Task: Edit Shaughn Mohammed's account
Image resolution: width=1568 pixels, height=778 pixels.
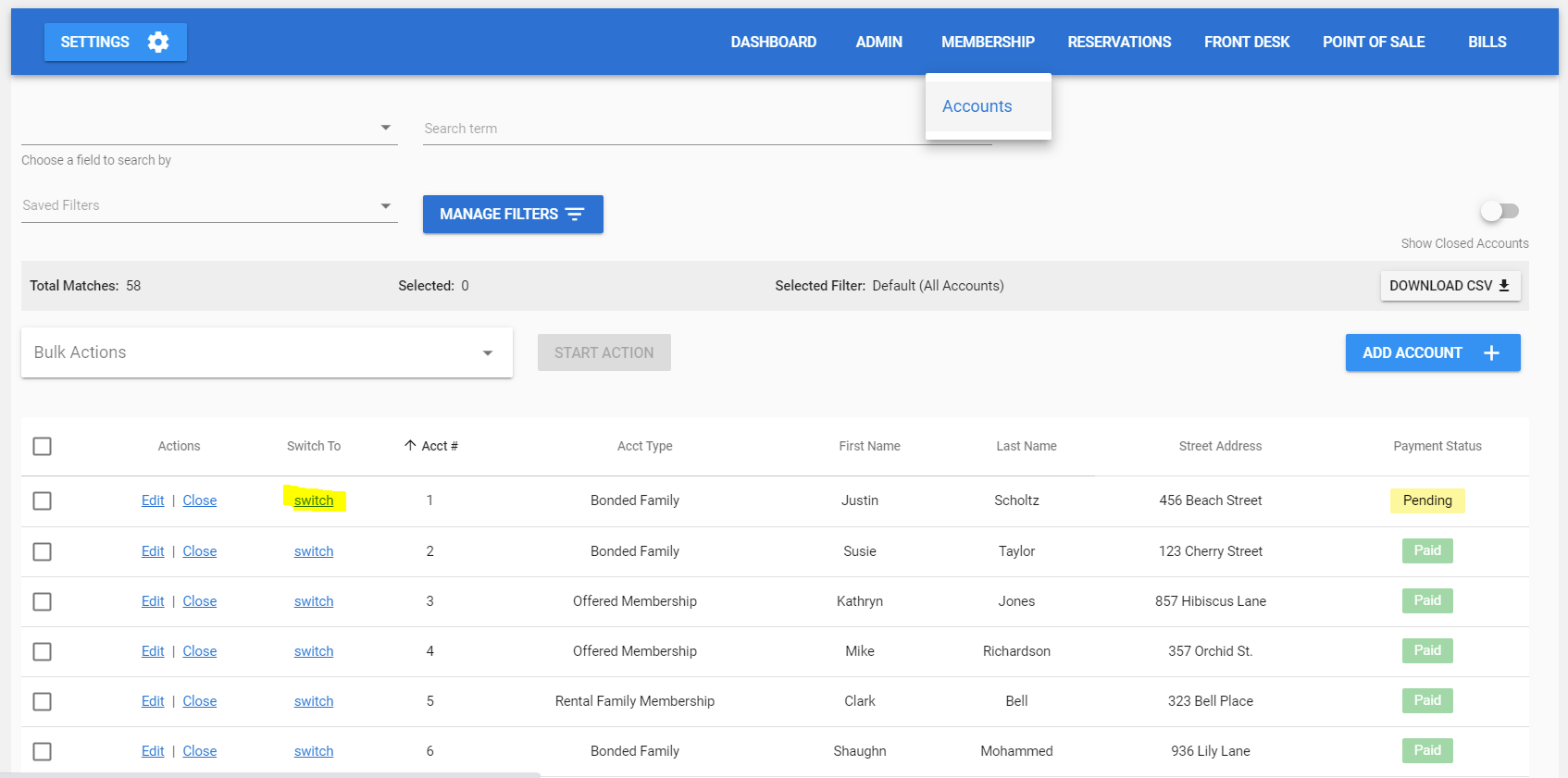Action: [x=153, y=751]
